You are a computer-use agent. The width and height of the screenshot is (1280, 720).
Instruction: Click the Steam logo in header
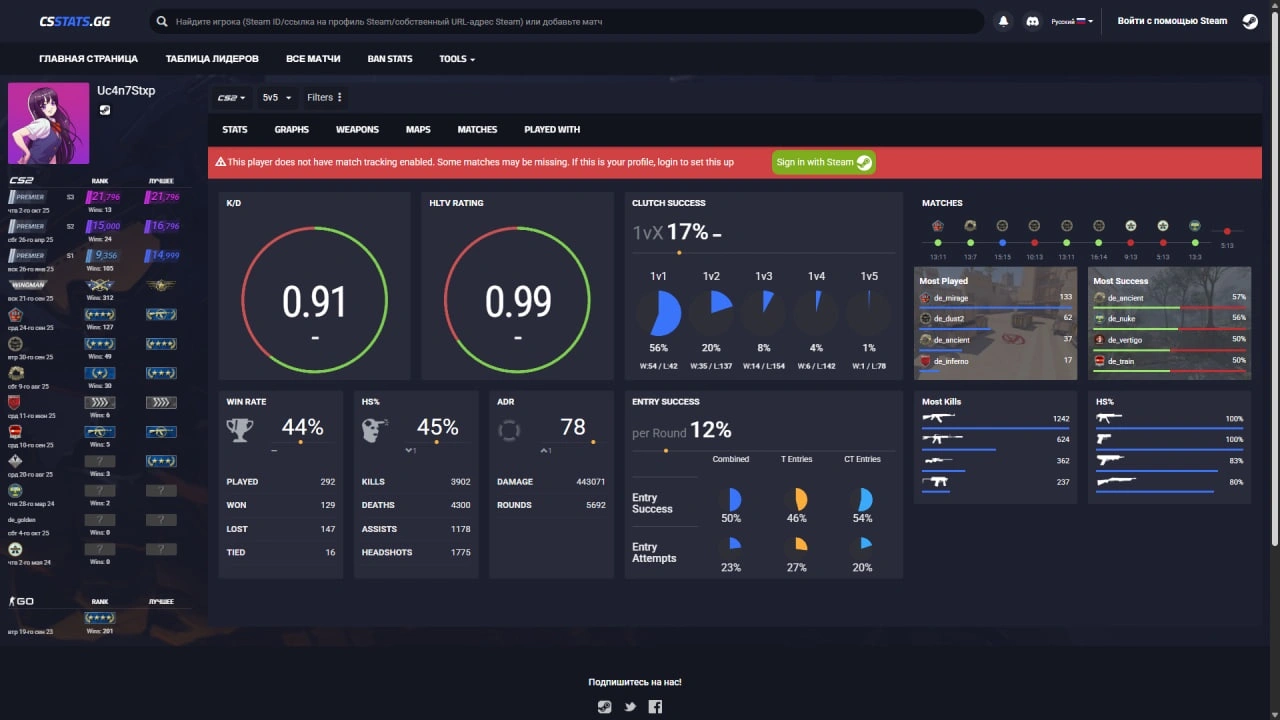click(1250, 21)
